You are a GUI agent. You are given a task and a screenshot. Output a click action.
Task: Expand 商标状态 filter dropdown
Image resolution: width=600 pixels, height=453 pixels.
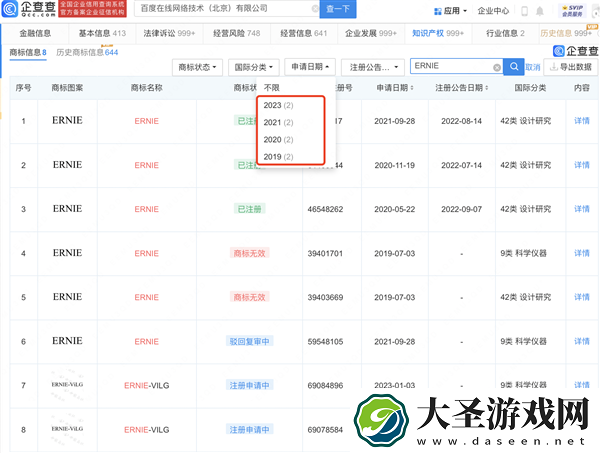pyautogui.click(x=197, y=67)
